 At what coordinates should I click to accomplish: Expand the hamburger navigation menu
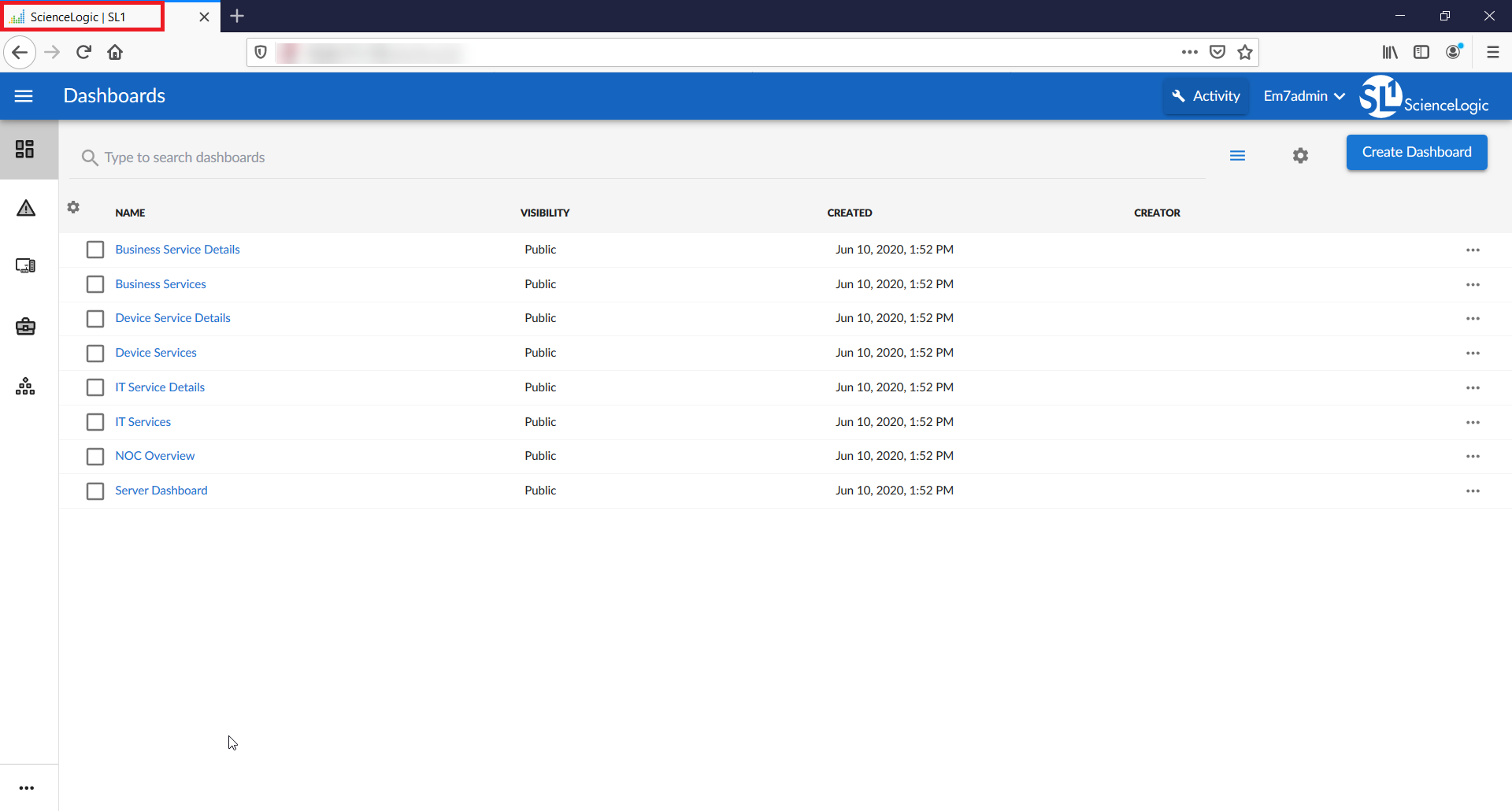[x=24, y=96]
